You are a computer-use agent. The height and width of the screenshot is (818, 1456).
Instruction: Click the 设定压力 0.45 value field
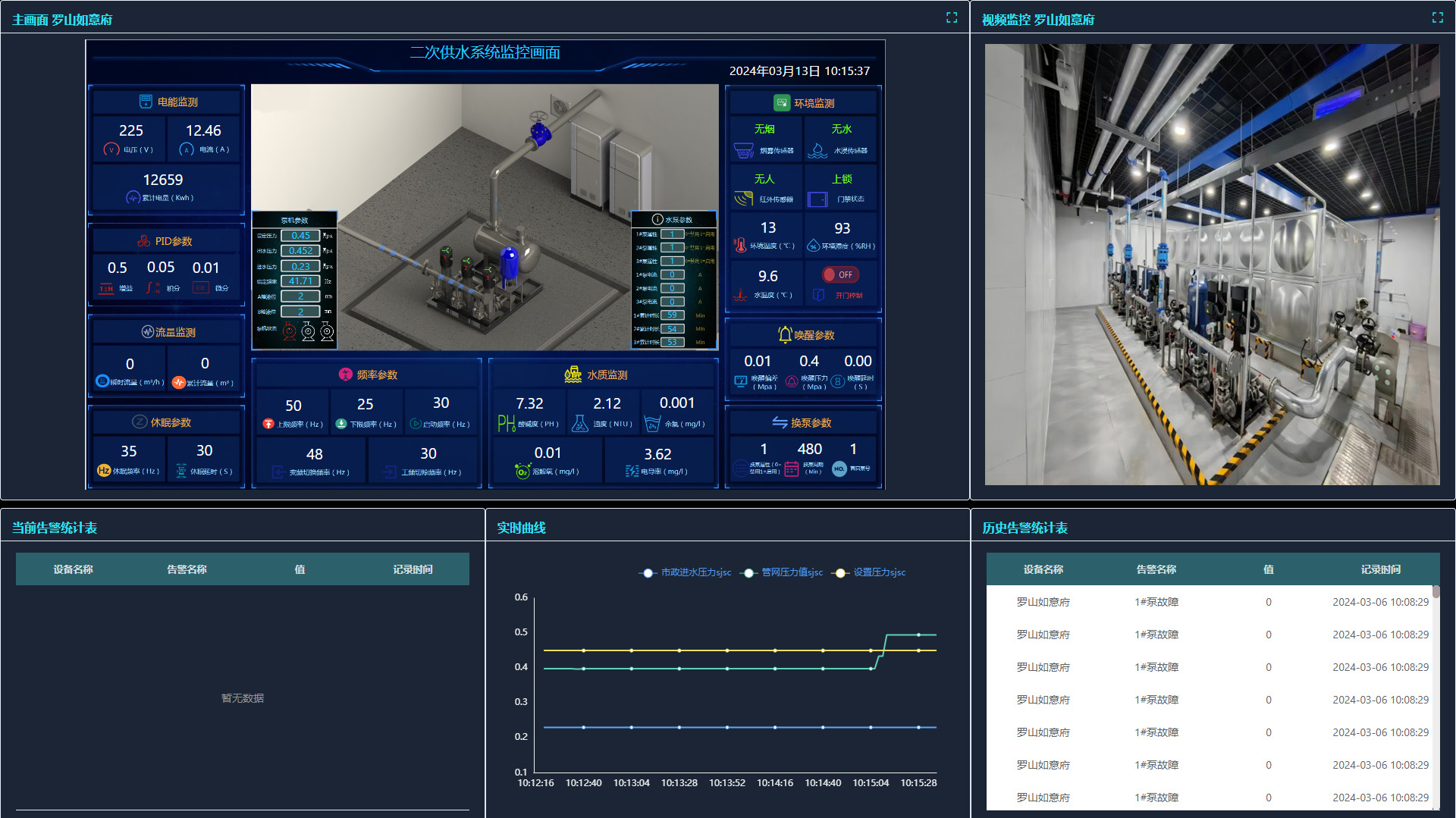300,236
